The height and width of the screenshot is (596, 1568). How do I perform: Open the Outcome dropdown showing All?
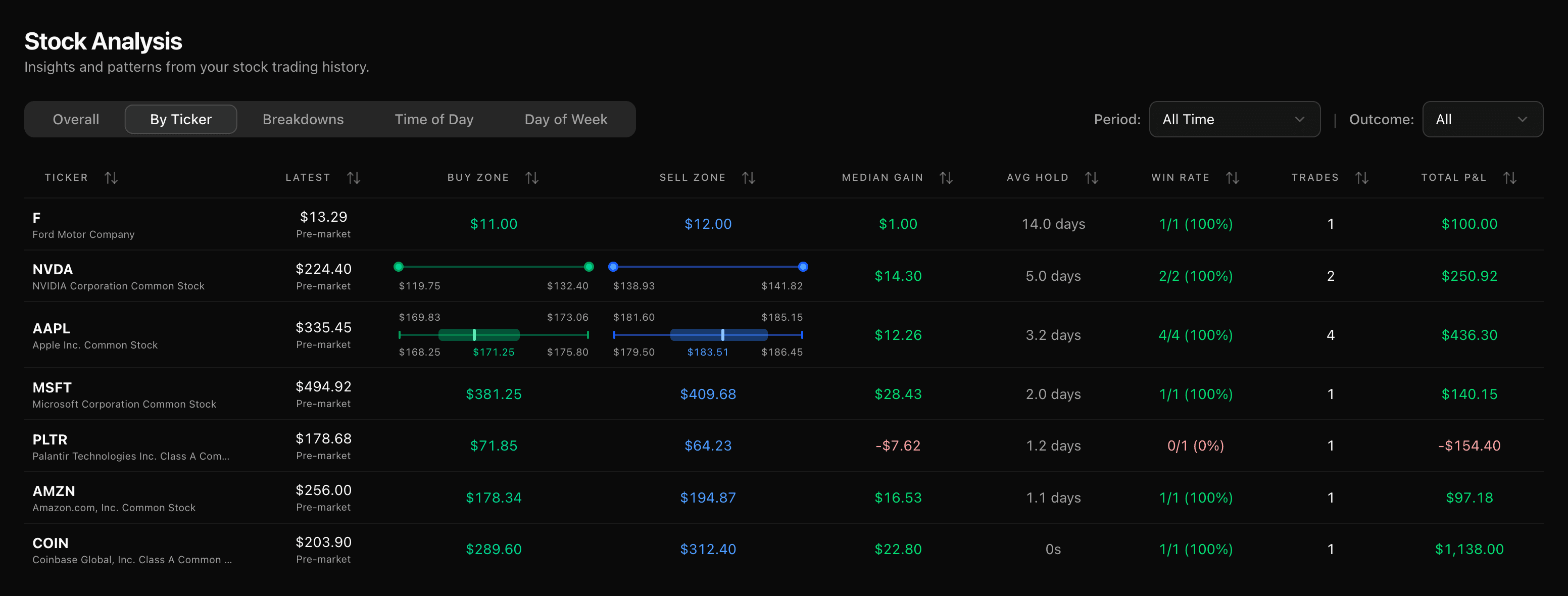pyautogui.click(x=1482, y=119)
